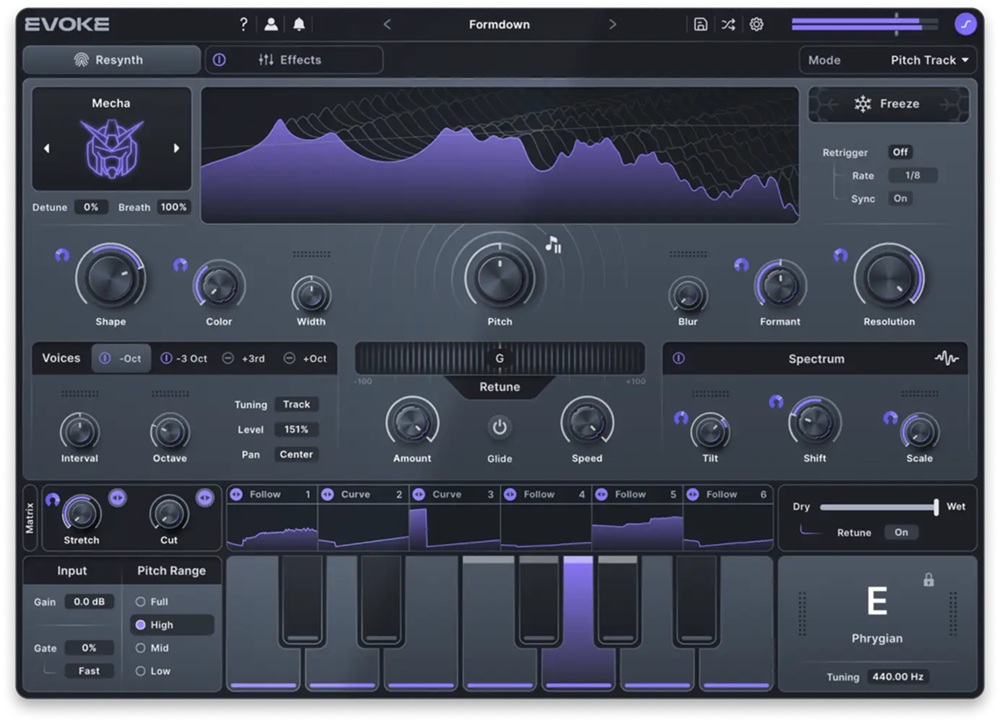Switch to the Effects tab
Viewport: 1000px width, 722px height.
coord(300,59)
